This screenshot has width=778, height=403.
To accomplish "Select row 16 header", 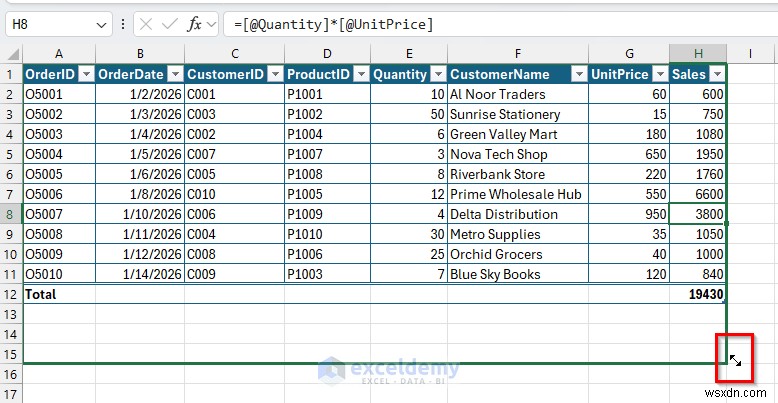I will point(10,374).
